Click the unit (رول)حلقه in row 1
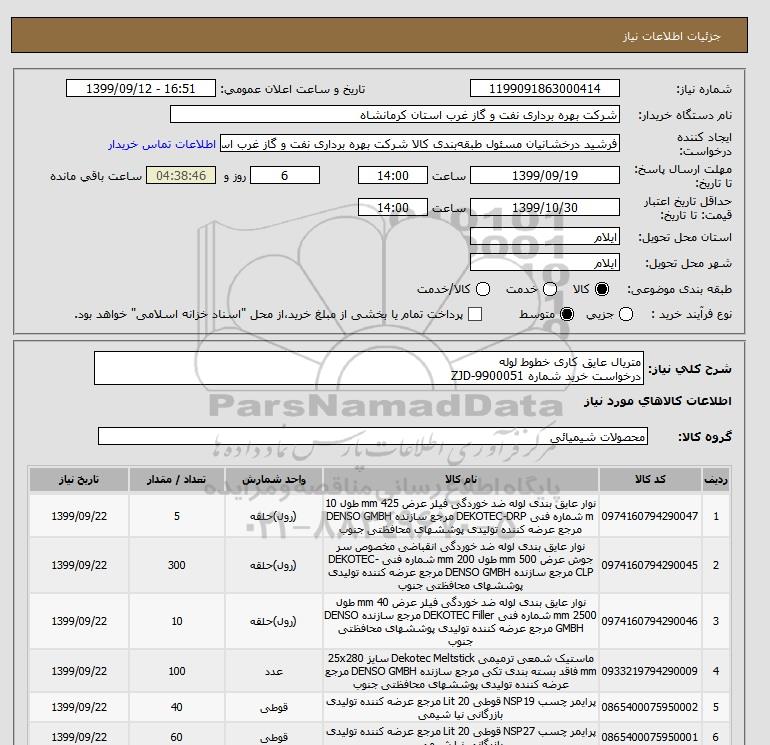770x745 pixels. (274, 516)
